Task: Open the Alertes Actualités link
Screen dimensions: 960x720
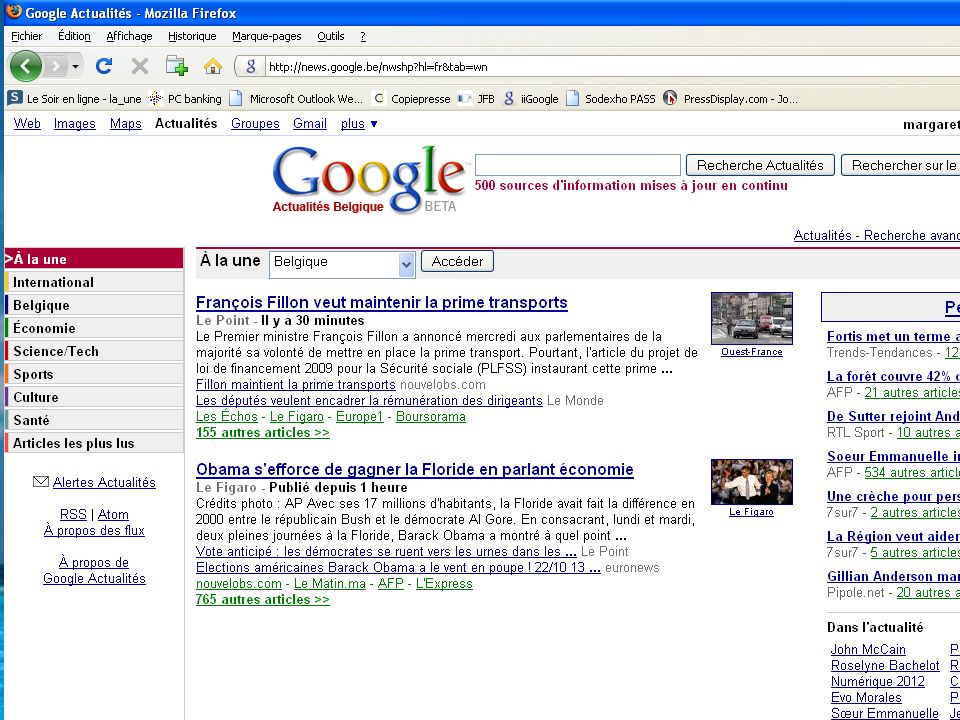Action: point(104,482)
